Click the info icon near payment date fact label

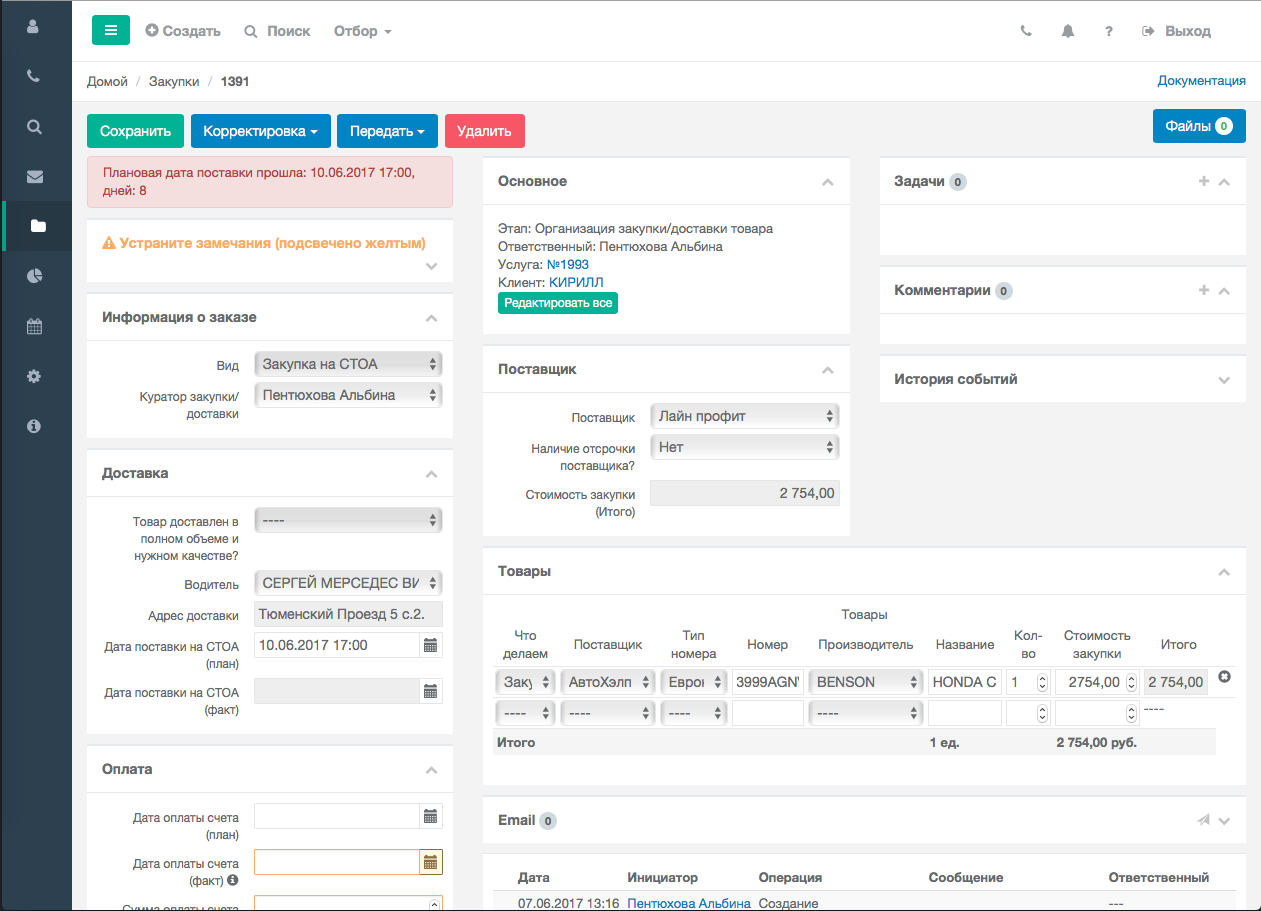[x=233, y=880]
